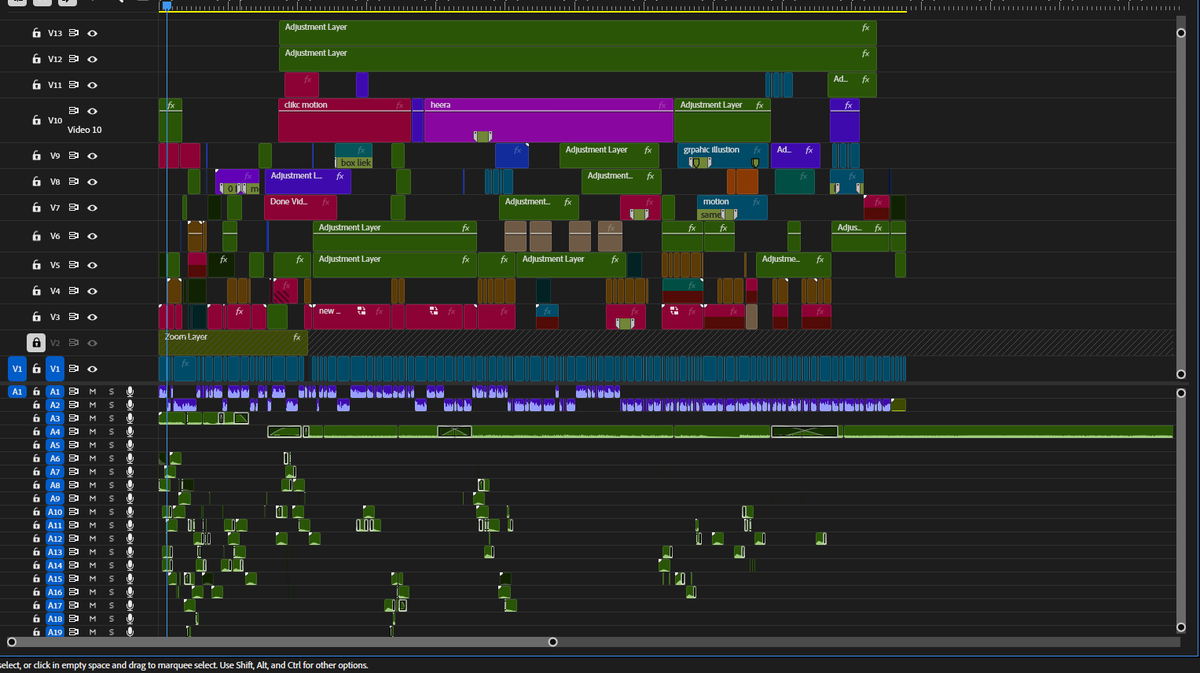The height and width of the screenshot is (673, 1200).
Task: Toggle sync lock for track V3
Action: point(74,317)
